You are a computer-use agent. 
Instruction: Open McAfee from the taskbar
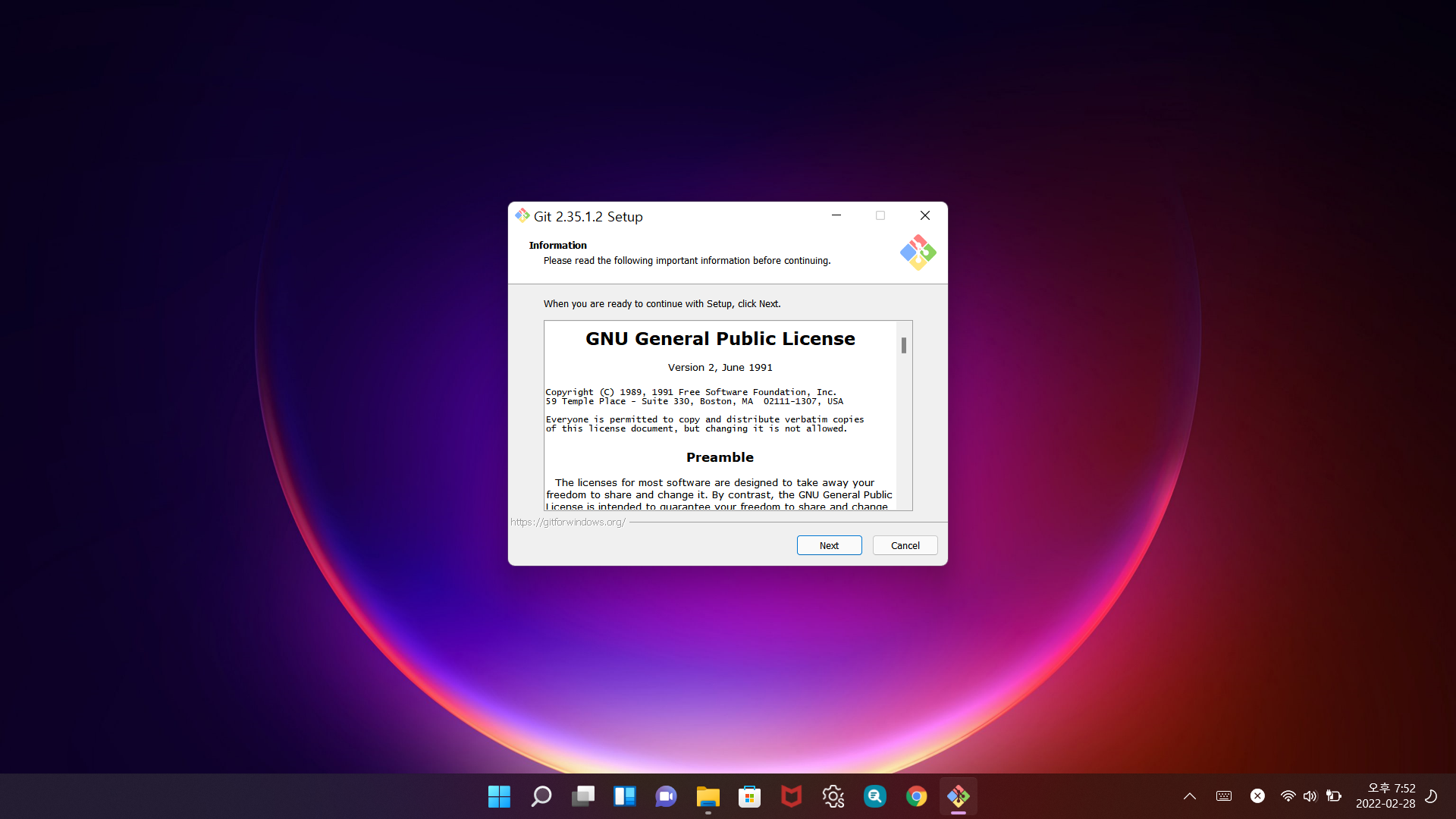pos(791,796)
